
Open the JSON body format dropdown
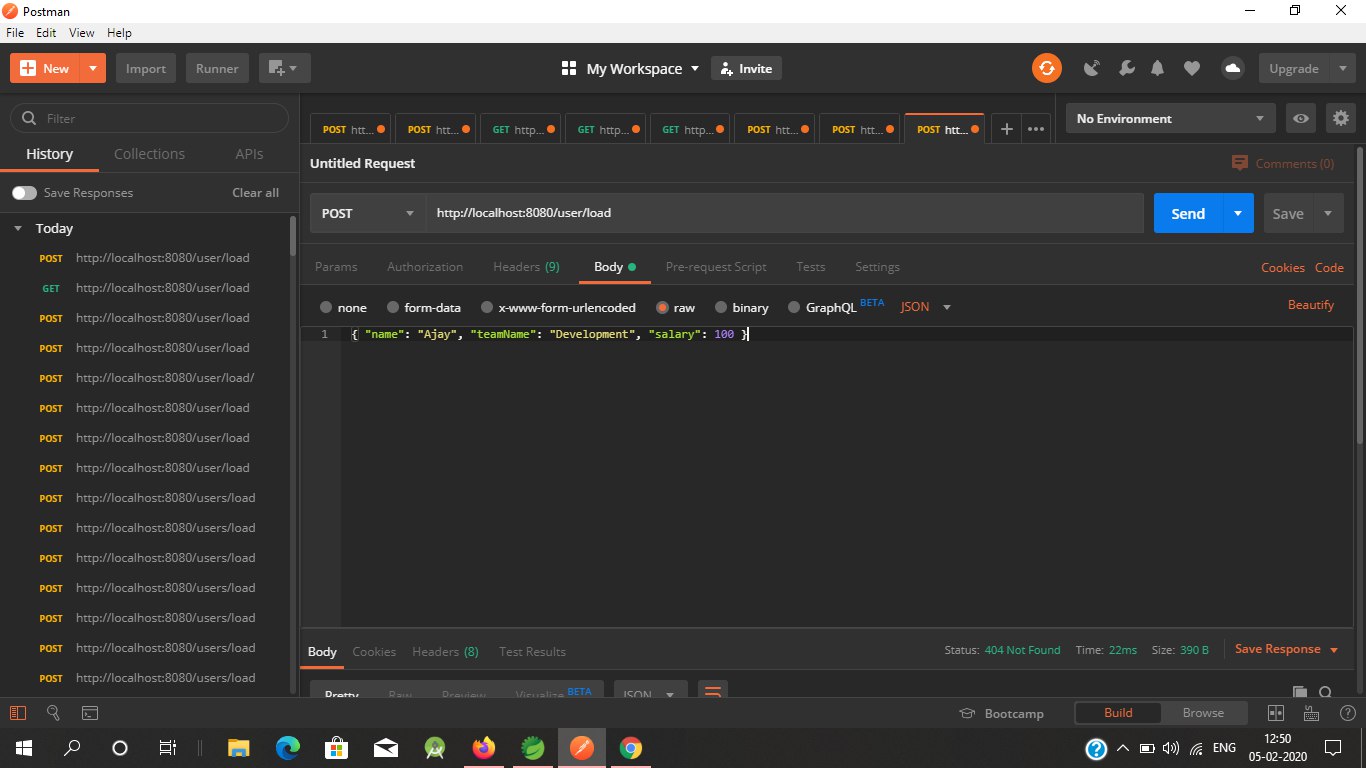926,307
